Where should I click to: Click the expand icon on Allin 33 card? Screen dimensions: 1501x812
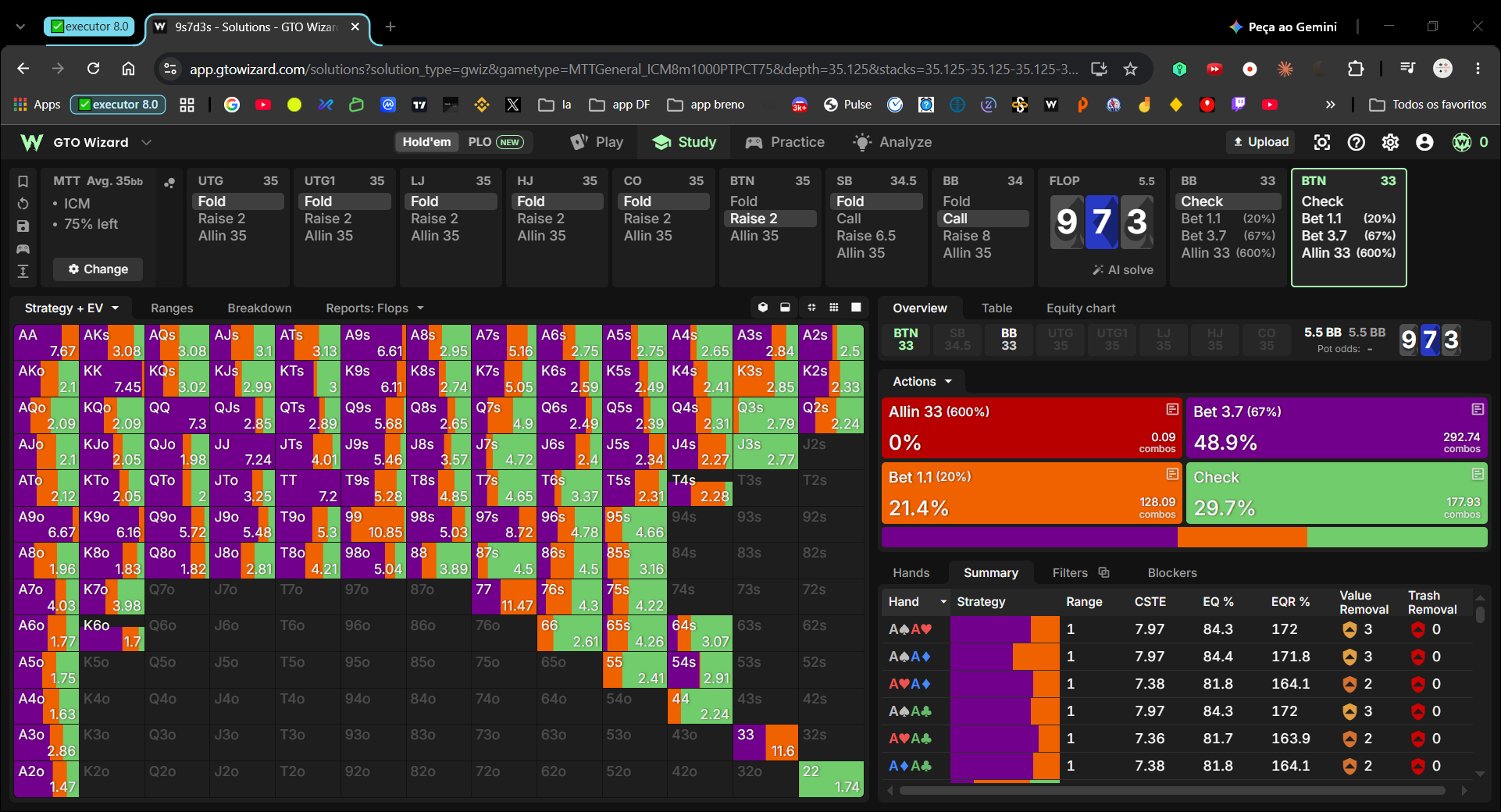[x=1172, y=409]
